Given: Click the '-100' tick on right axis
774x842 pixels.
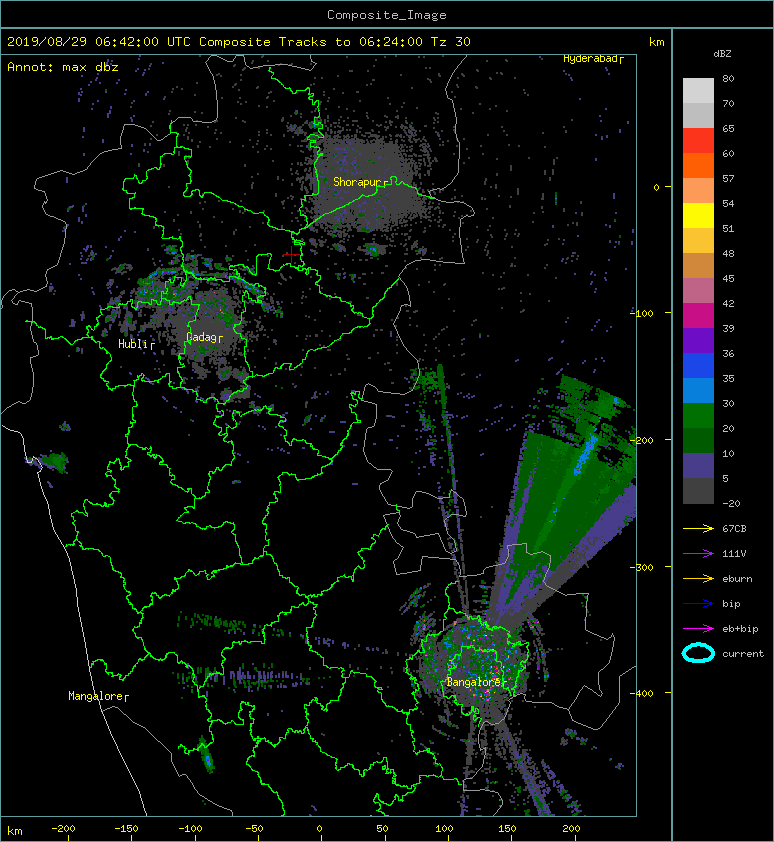Looking at the screenshot, I should click(x=642, y=313).
